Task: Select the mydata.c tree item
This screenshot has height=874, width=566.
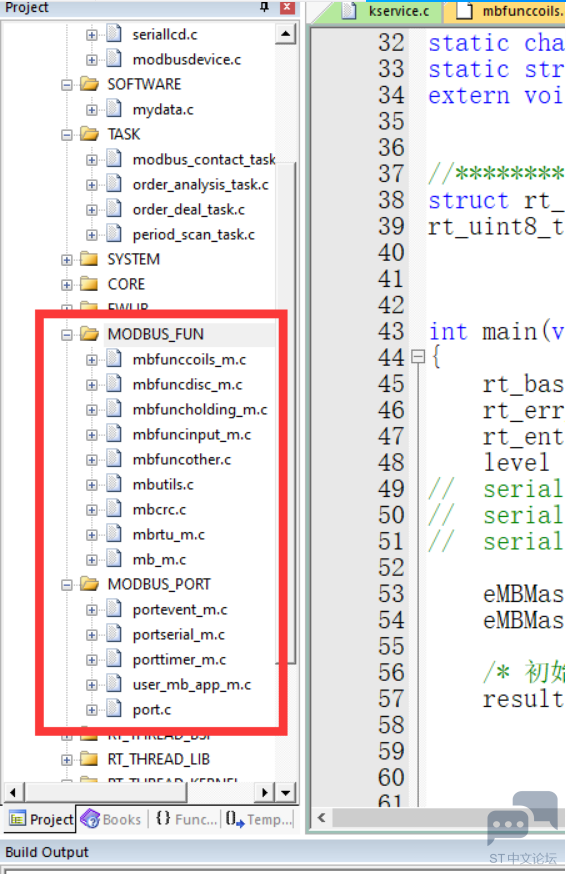Action: click(x=163, y=110)
